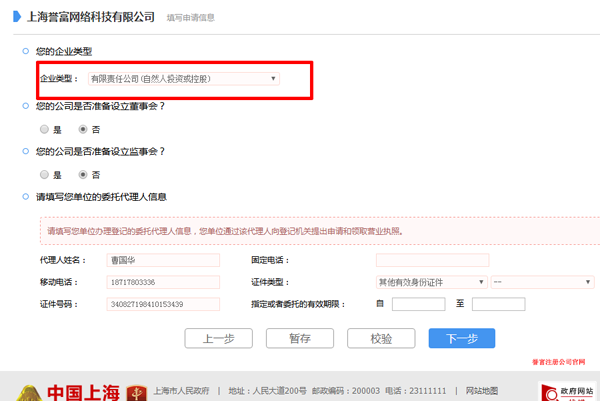Select 否 for setting up 董事会

click(x=84, y=129)
